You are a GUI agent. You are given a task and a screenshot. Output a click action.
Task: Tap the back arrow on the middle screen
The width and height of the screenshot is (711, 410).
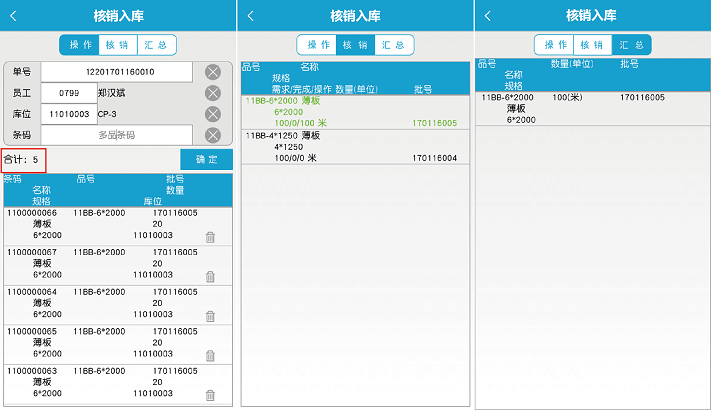251,15
